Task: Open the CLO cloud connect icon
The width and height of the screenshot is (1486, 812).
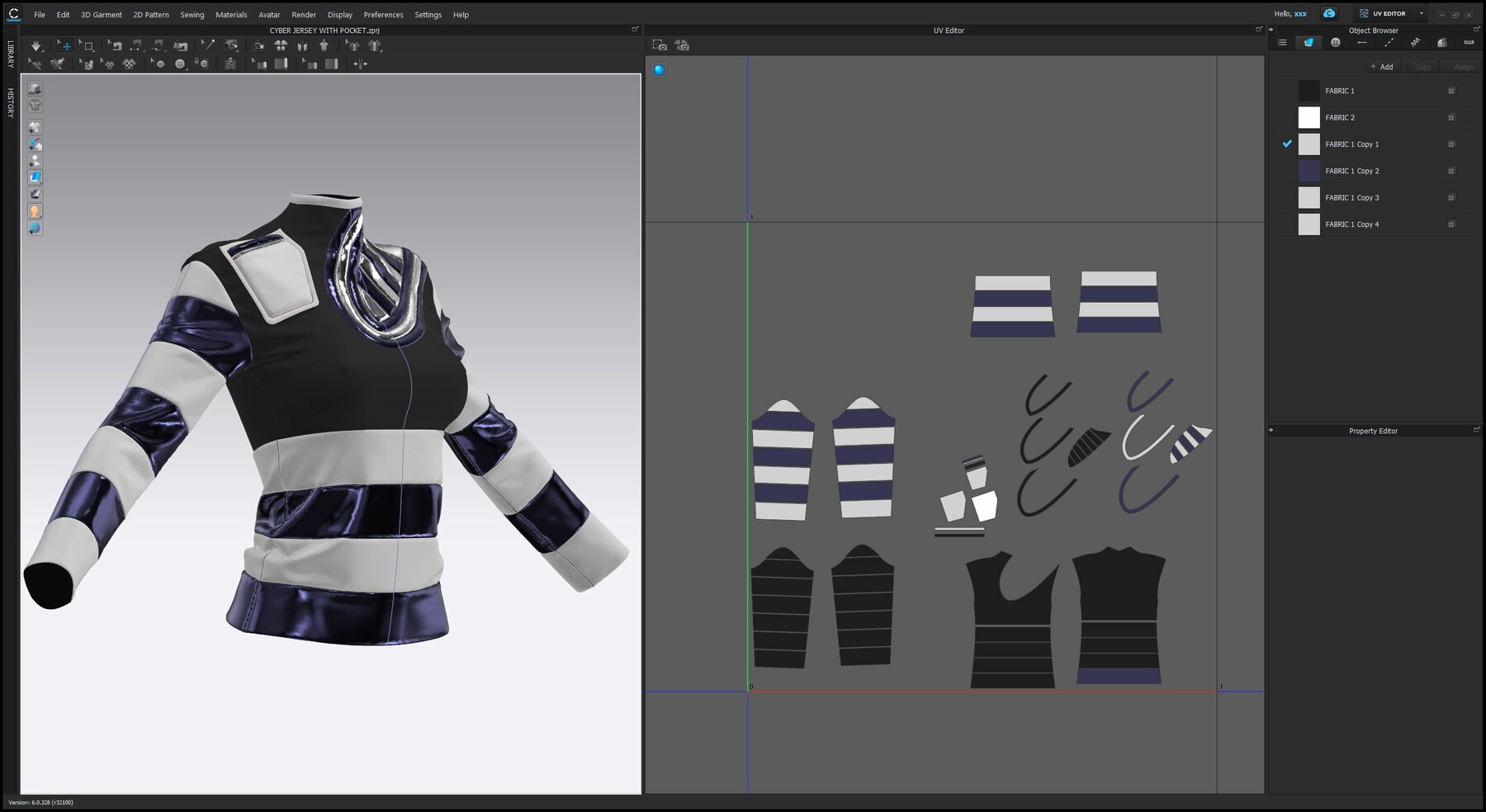Action: (x=1329, y=14)
